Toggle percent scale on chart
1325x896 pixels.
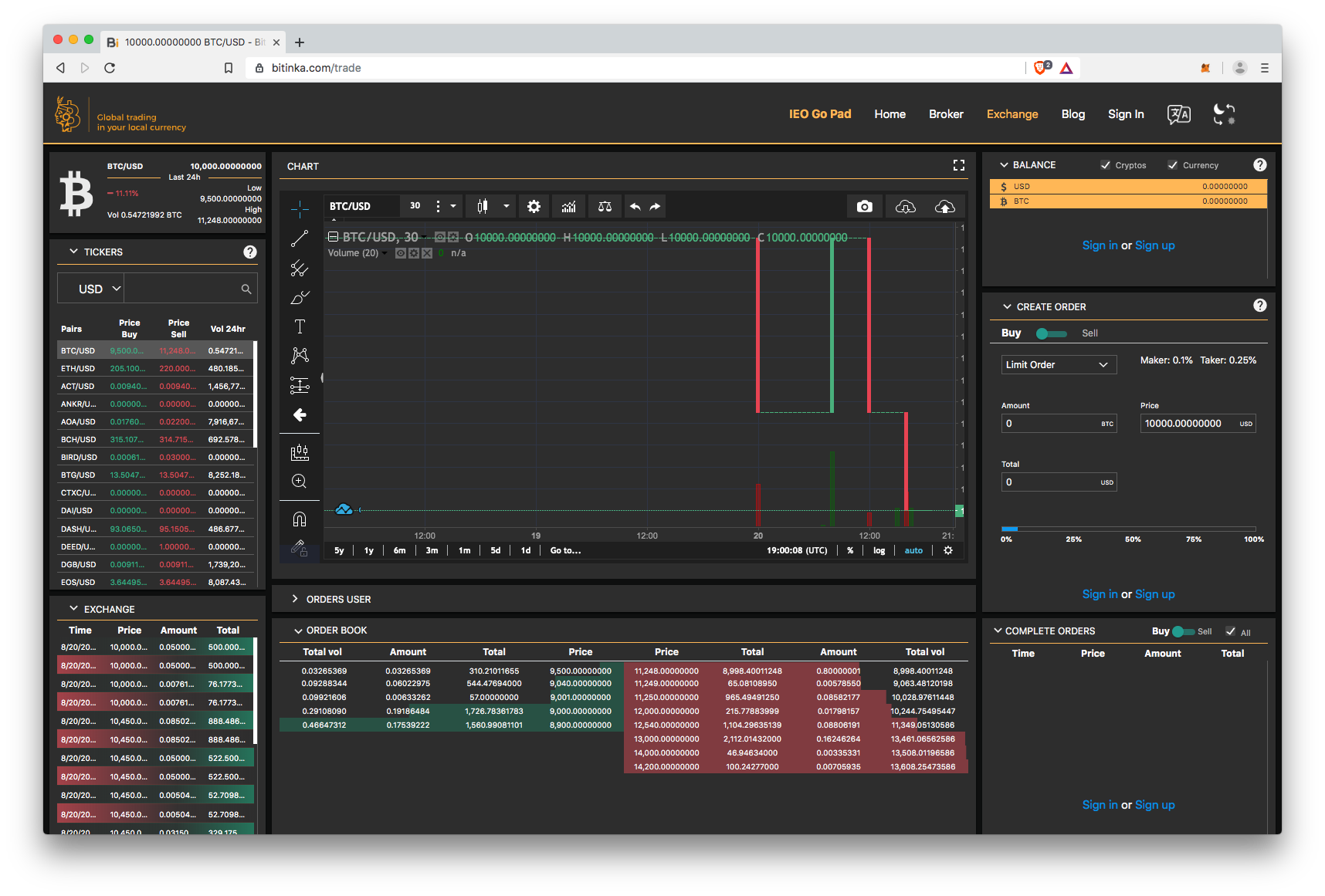pos(850,550)
